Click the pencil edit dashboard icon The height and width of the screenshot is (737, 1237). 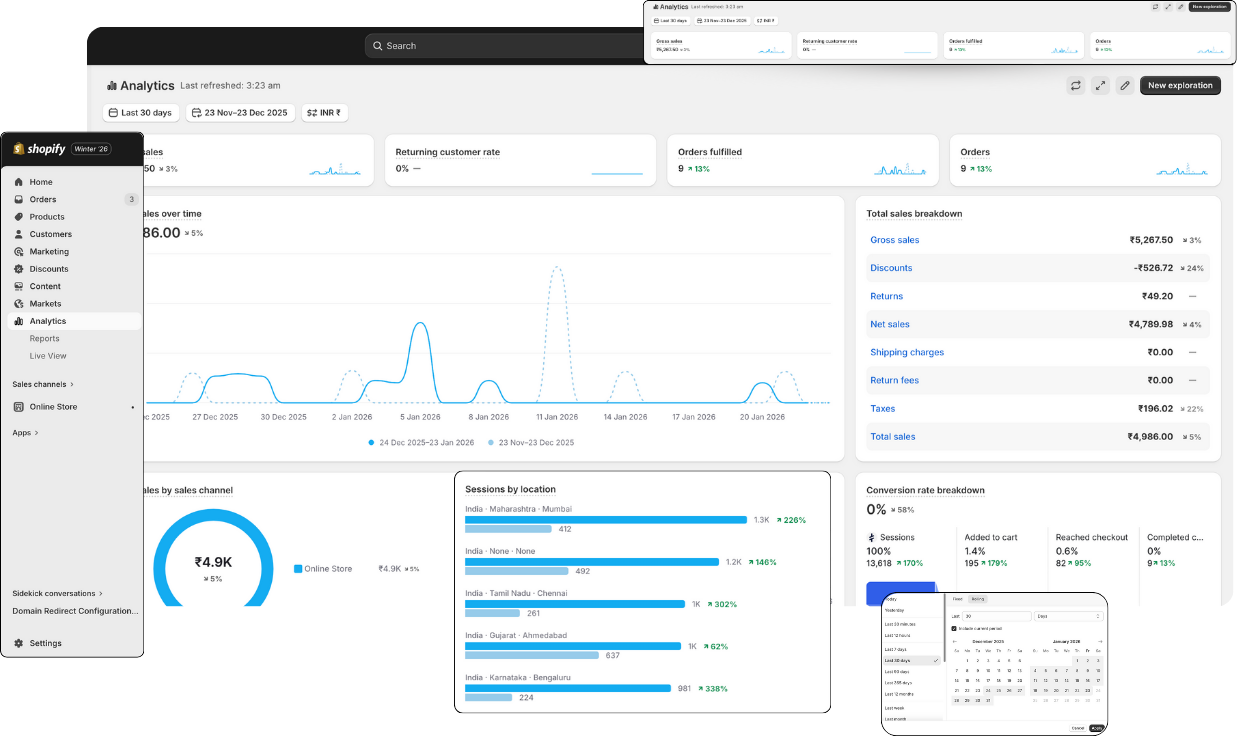(x=1125, y=86)
